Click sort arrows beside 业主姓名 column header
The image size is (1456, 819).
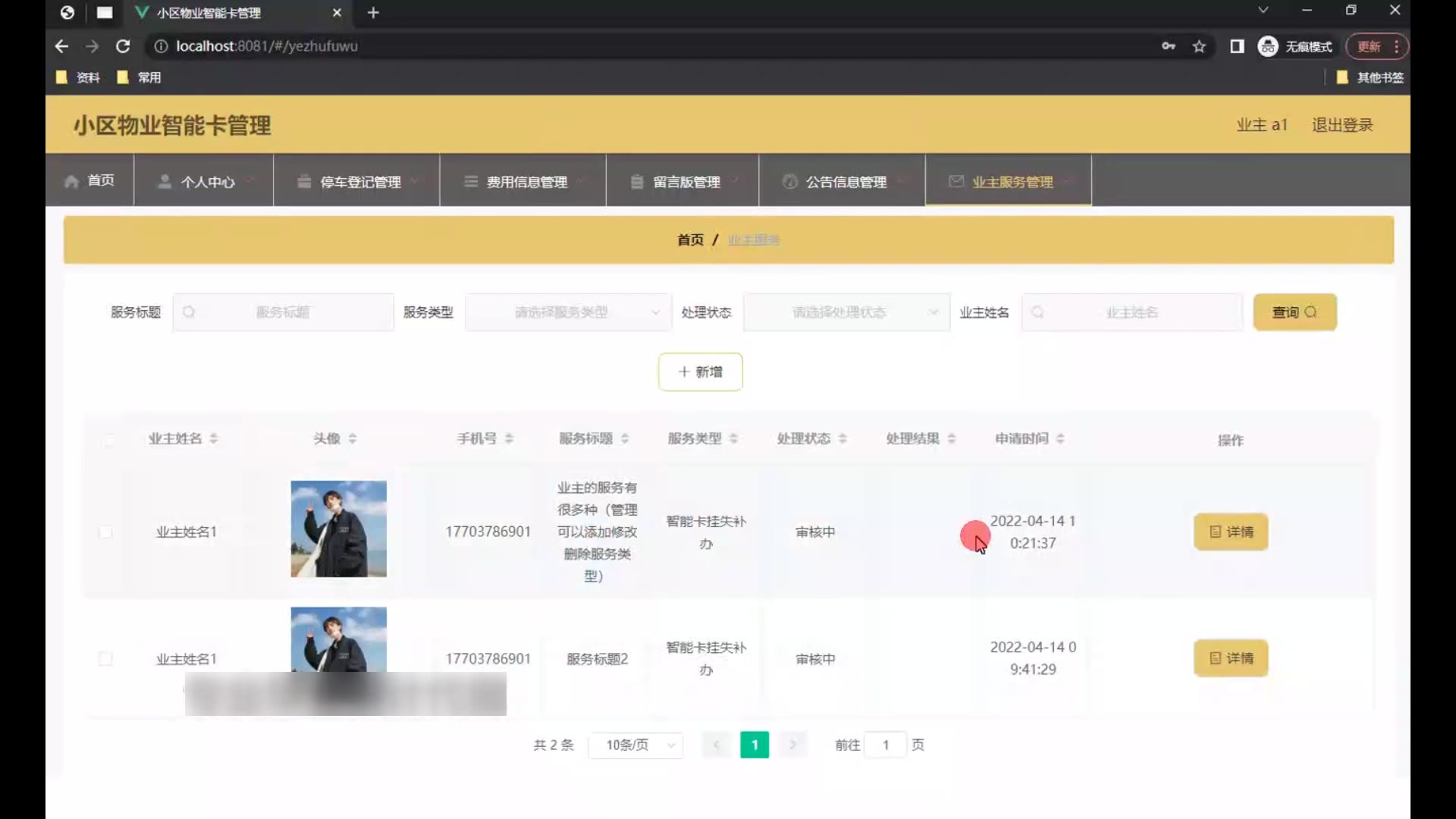[214, 438]
